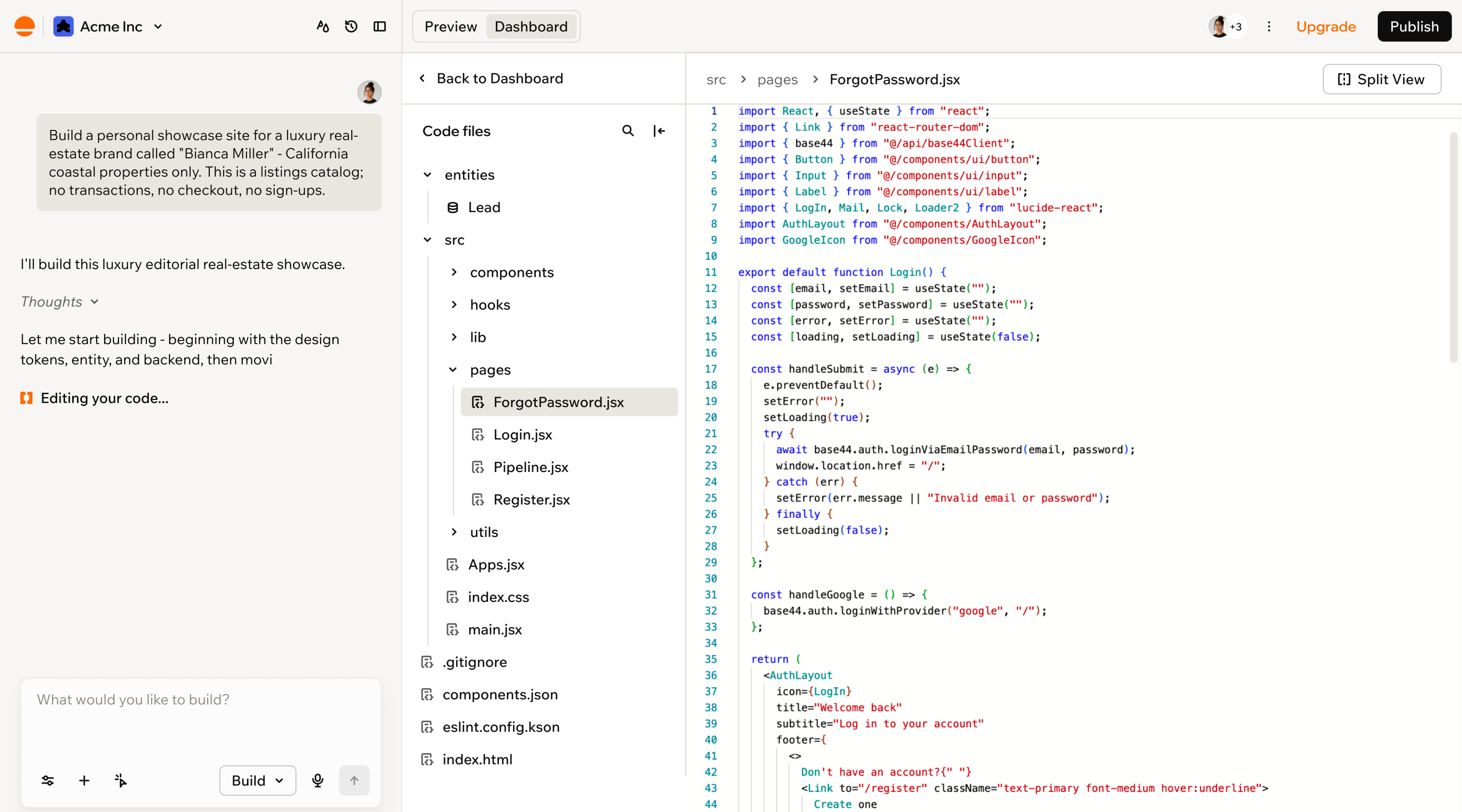Click the file icon beside index.css
This screenshot has width=1462, height=812.
click(x=452, y=597)
